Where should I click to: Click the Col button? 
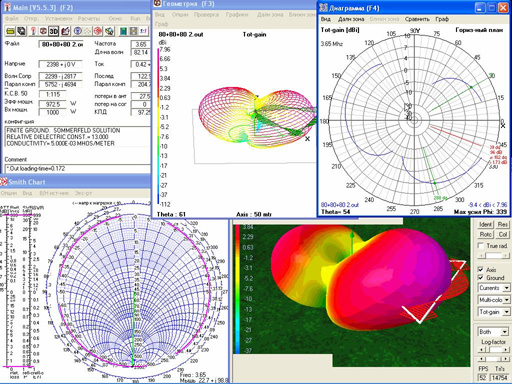click(503, 235)
